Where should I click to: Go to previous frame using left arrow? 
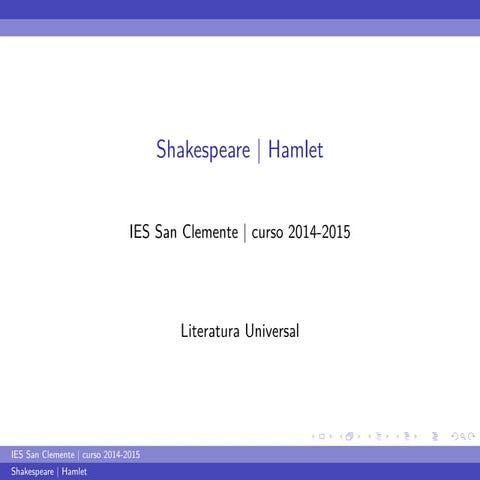(x=341, y=436)
